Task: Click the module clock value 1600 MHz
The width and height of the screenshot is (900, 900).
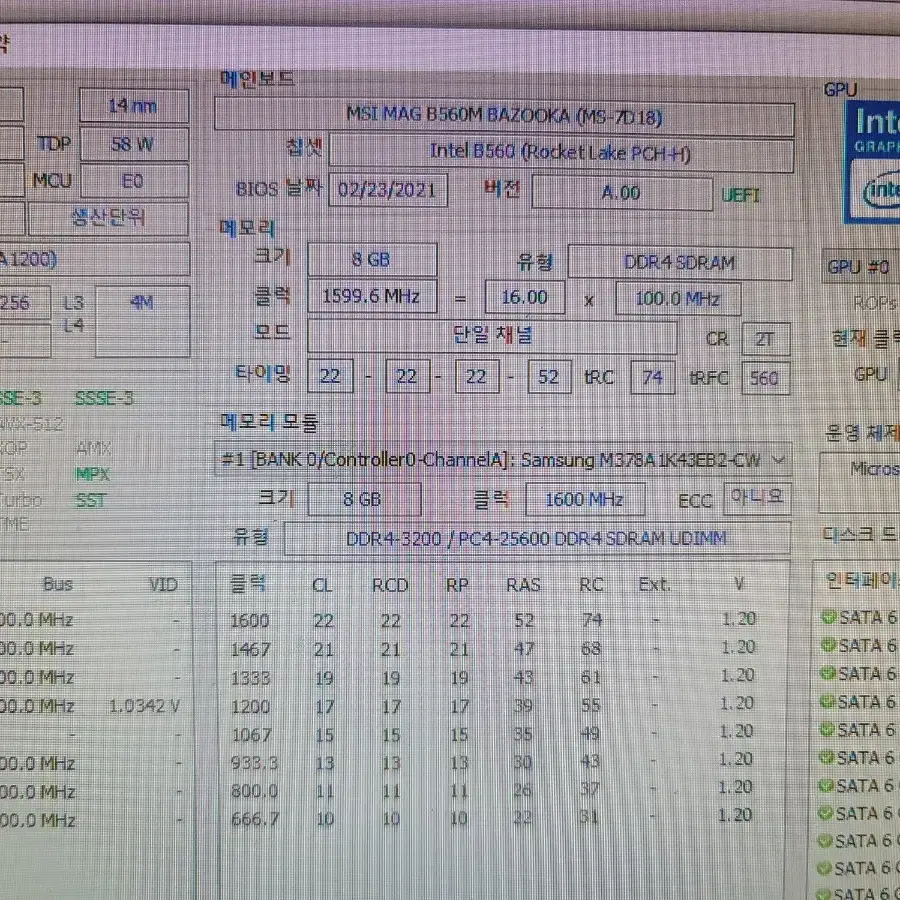Action: tap(584, 499)
